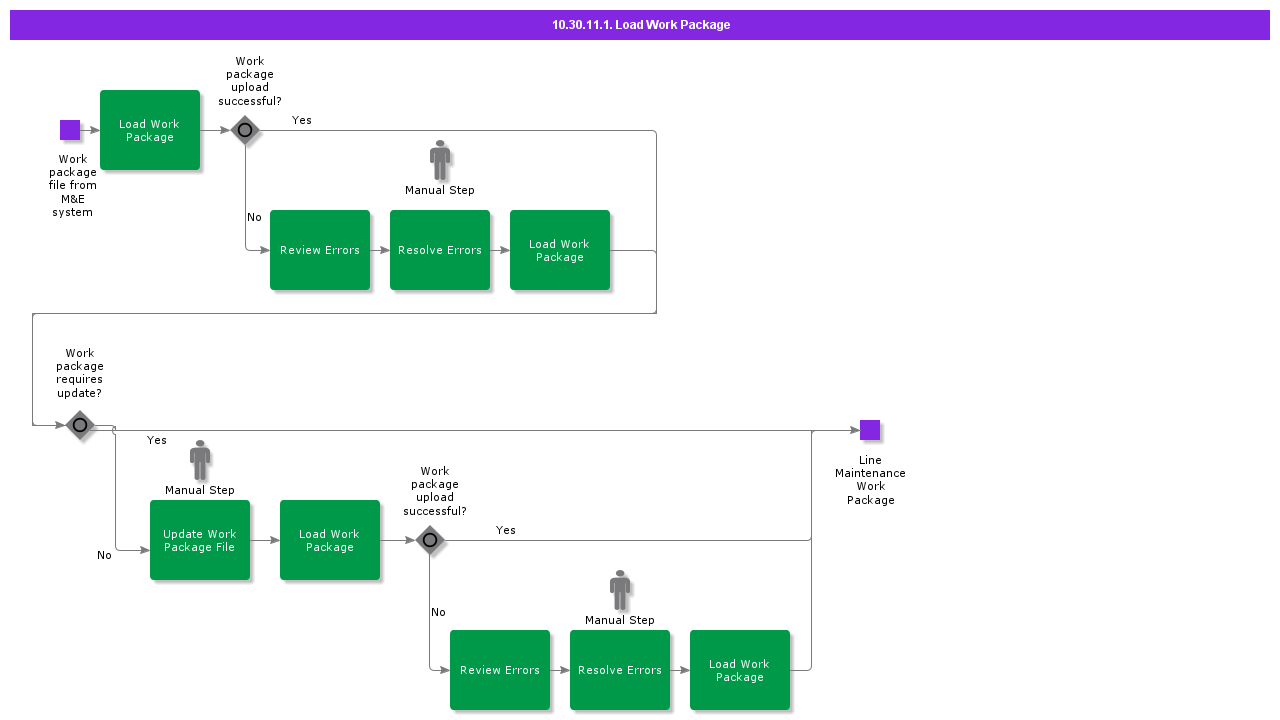Select the upper Review Errors task box
Image resolution: width=1280 pixels, height=720 pixels.
point(320,250)
